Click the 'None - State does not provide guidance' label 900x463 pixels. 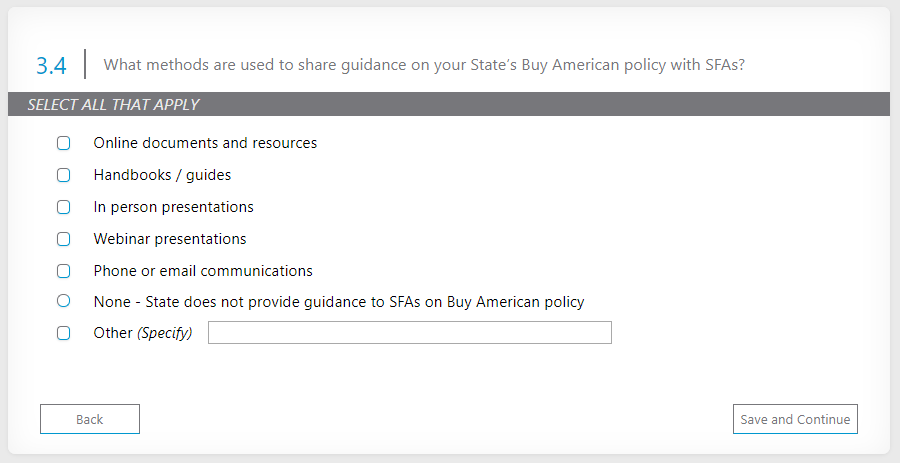tap(338, 301)
